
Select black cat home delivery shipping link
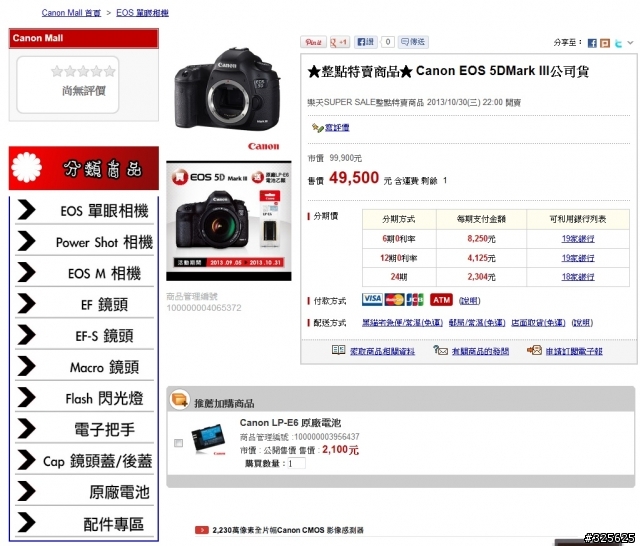(x=402, y=323)
